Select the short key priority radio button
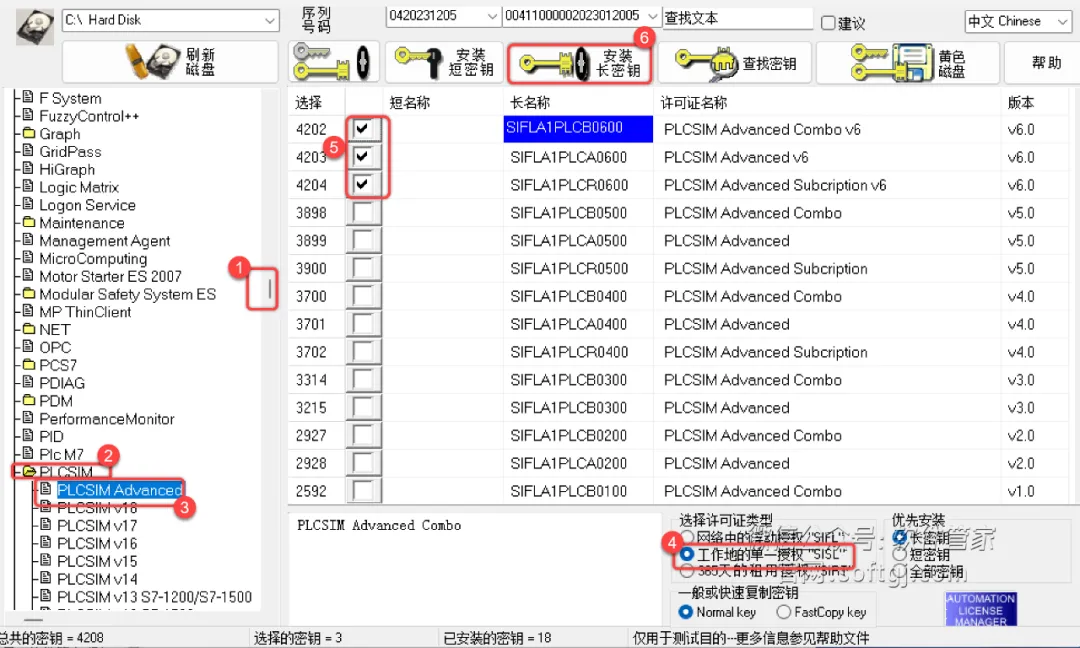The width and height of the screenshot is (1080, 648). [x=900, y=554]
